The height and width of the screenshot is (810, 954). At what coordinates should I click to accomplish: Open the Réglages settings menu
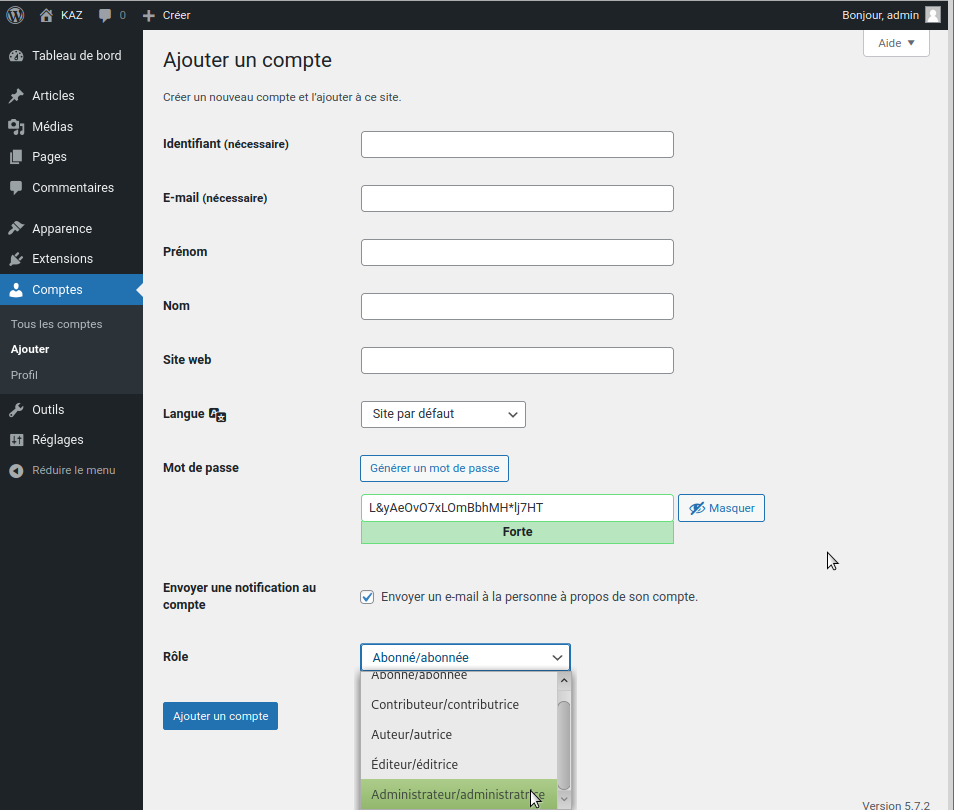[57, 440]
